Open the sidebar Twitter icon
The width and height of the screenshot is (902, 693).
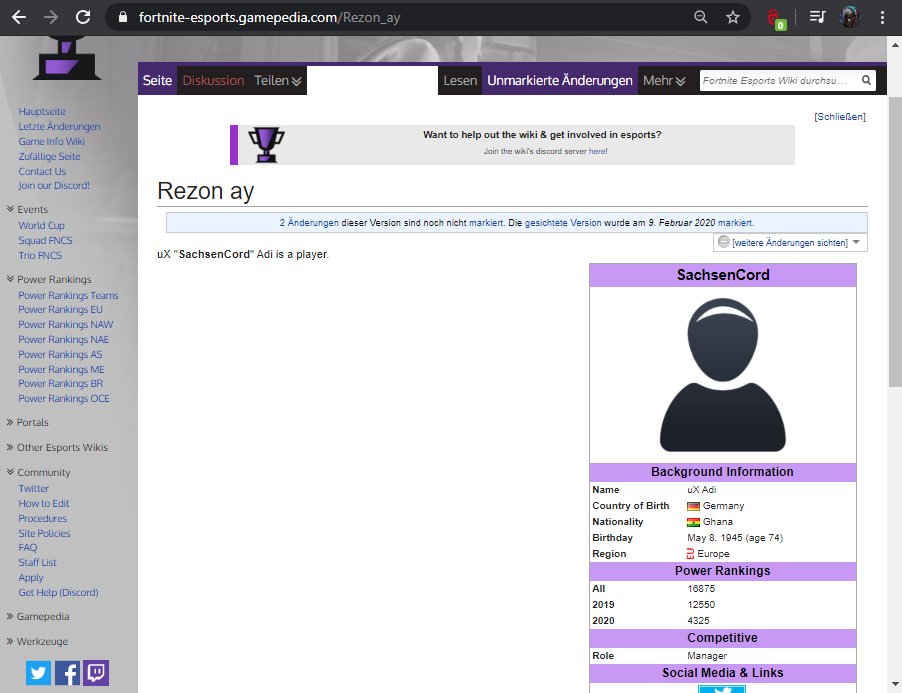point(38,673)
